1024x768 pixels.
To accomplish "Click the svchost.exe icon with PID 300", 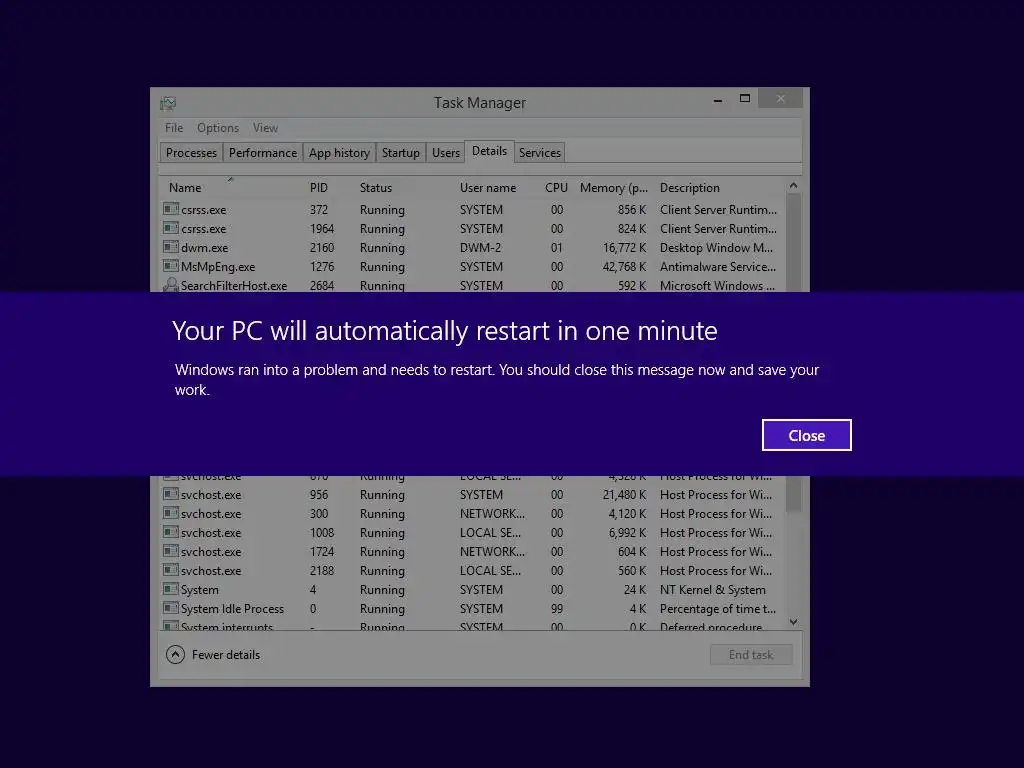I will tap(170, 513).
